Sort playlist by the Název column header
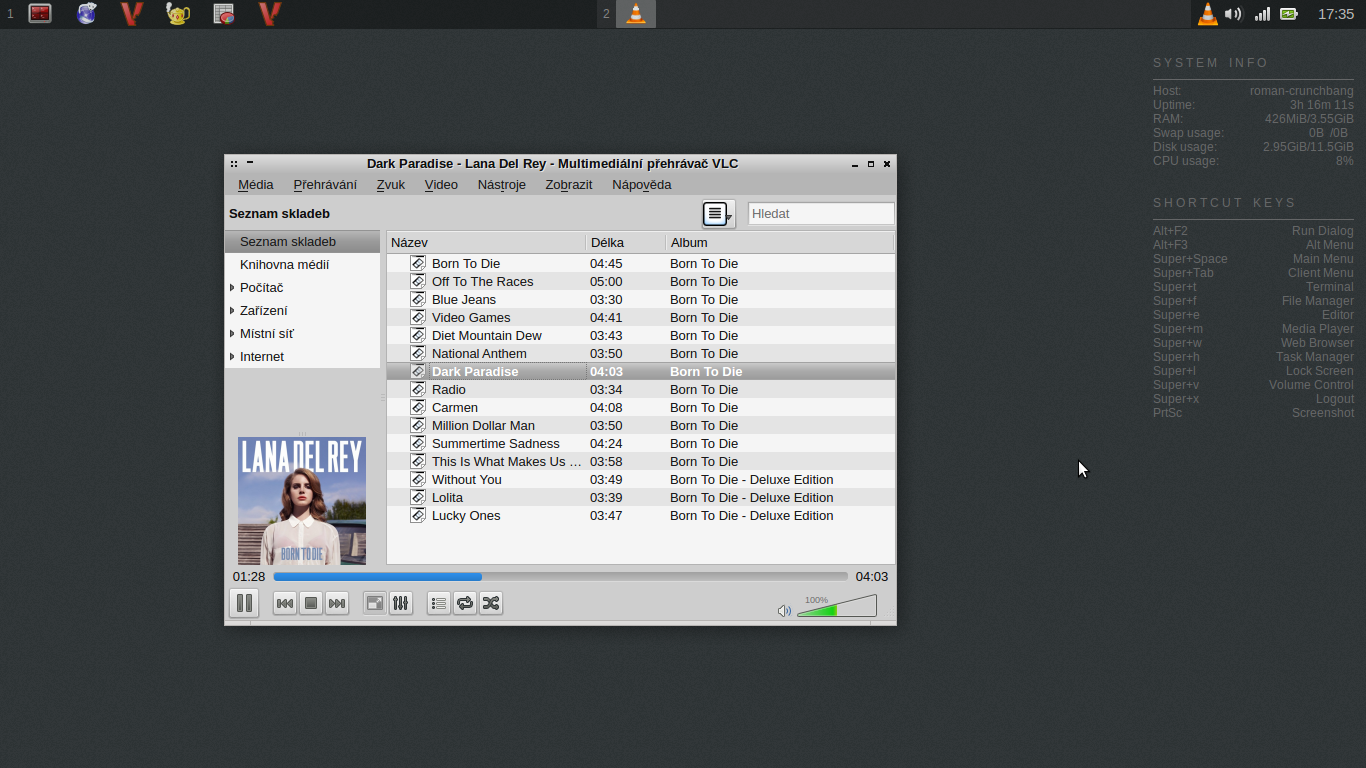This screenshot has width=1366, height=768. pos(486,243)
